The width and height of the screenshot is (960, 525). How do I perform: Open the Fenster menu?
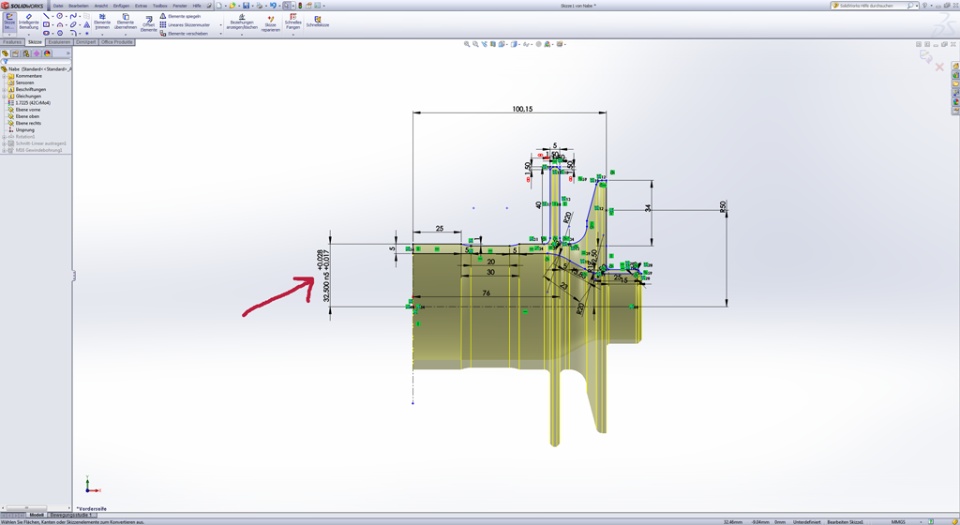tap(179, 6)
